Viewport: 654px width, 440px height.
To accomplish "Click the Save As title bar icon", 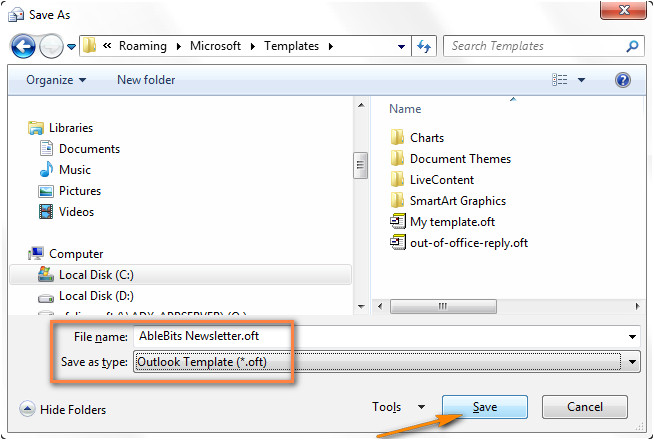I will (x=16, y=15).
